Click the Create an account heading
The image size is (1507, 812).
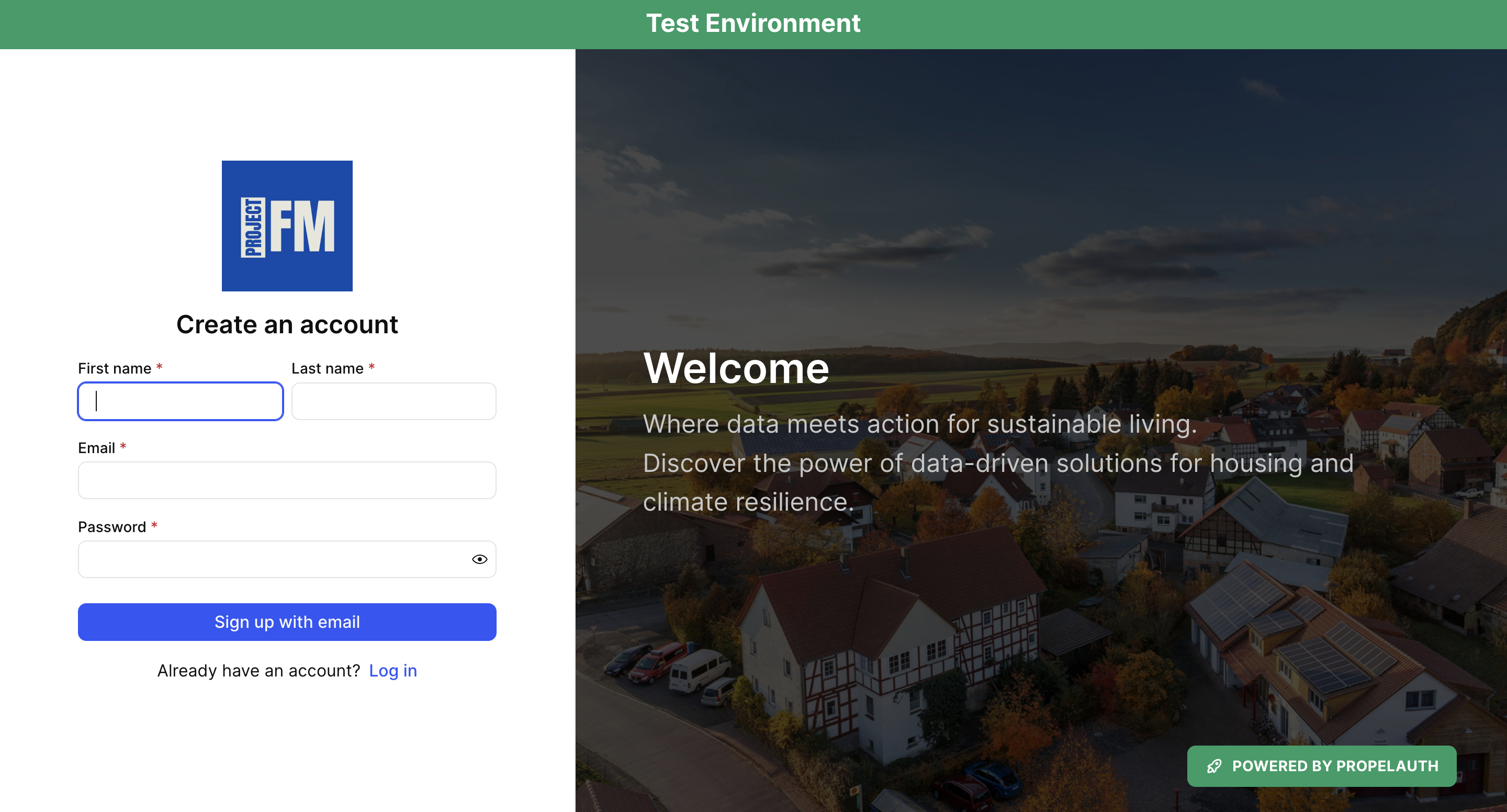point(287,325)
